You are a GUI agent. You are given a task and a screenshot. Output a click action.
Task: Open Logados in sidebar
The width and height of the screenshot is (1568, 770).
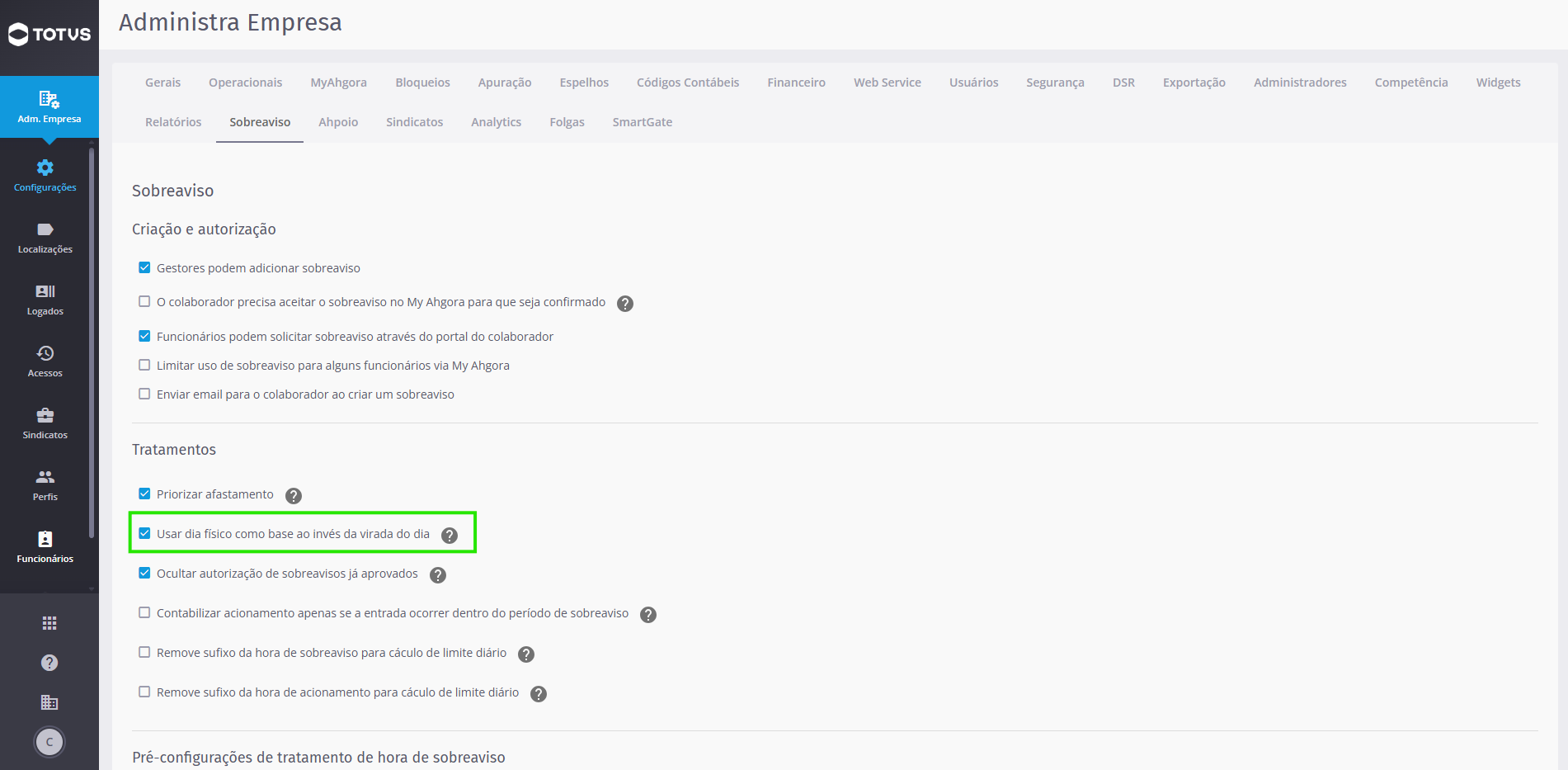coord(45,300)
